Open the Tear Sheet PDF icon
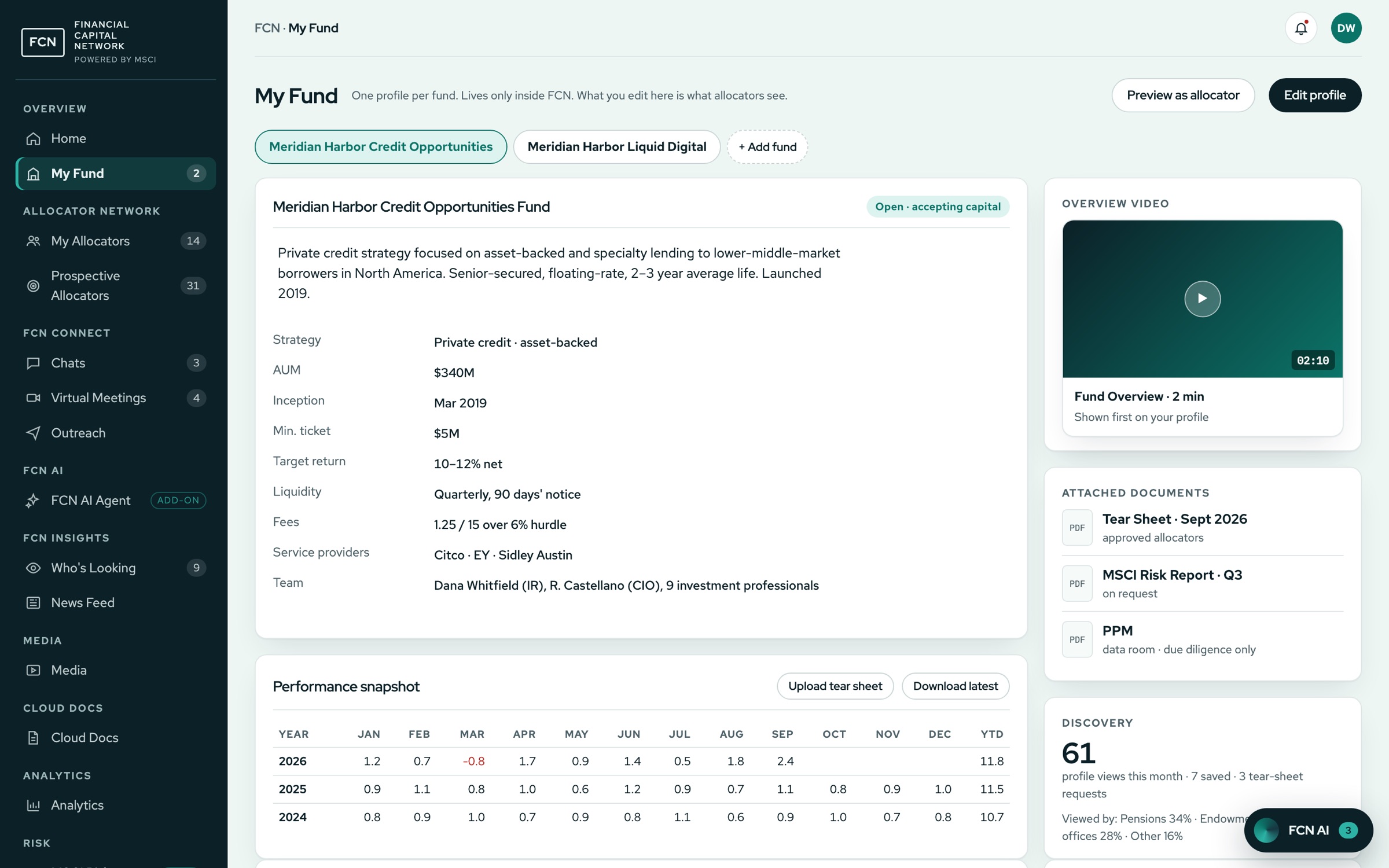1389x868 pixels. click(1076, 527)
